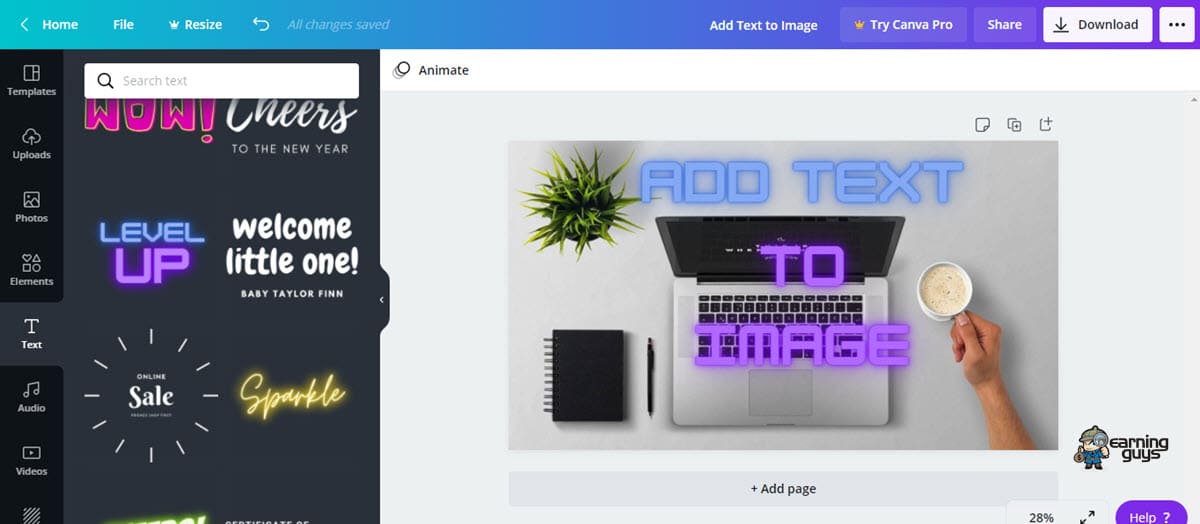Choose the Sparkle neon text template

pos(292,396)
